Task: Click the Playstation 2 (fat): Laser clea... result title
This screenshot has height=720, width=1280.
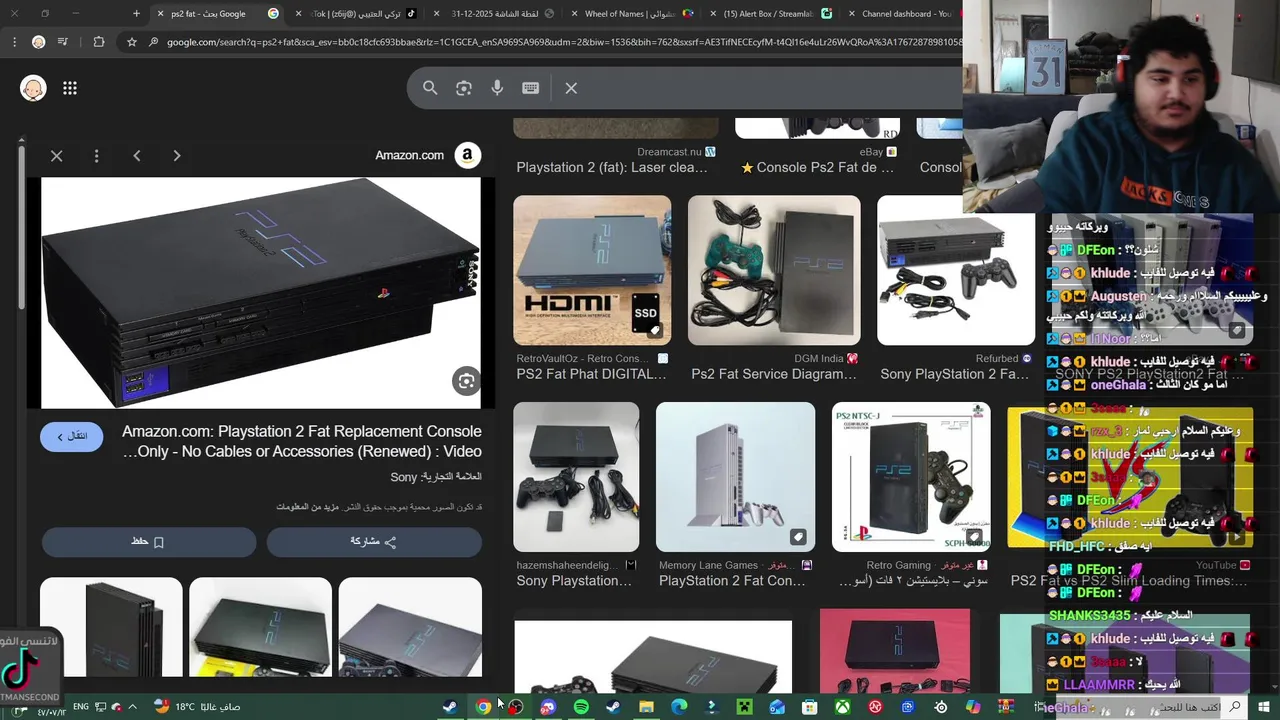Action: (612, 167)
